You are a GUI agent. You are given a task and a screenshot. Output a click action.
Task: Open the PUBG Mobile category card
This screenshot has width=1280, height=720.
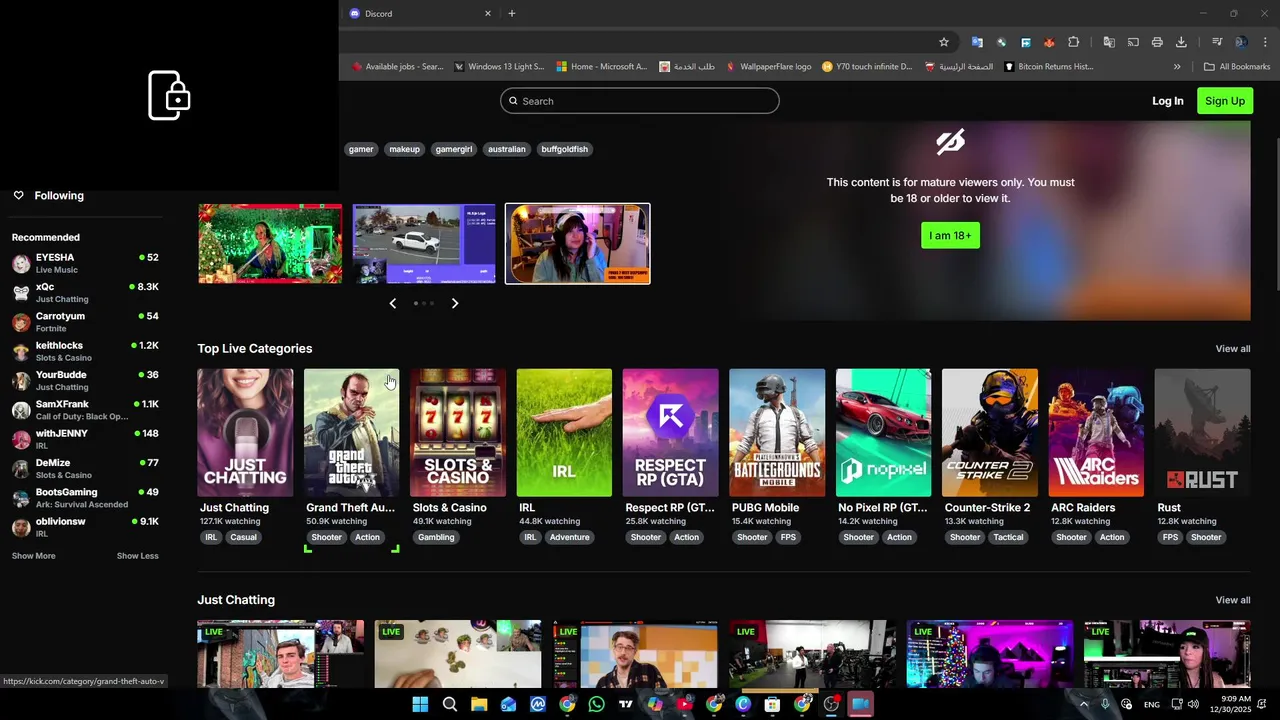[777, 433]
